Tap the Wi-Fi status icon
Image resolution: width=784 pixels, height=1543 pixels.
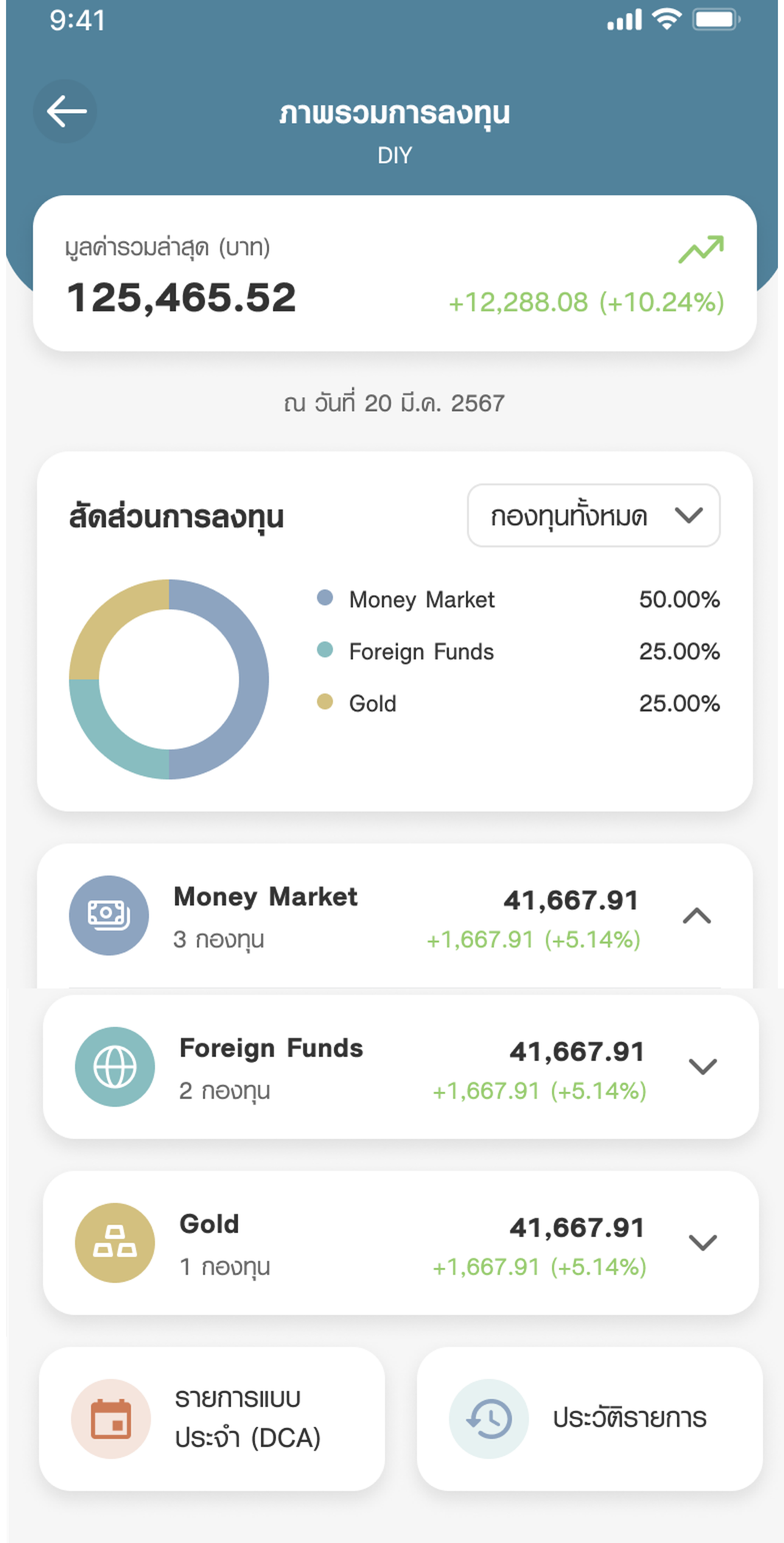(667, 20)
